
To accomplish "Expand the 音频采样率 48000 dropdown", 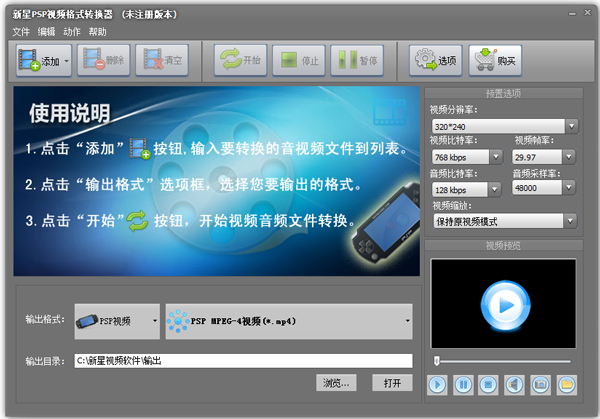I will tap(569, 187).
